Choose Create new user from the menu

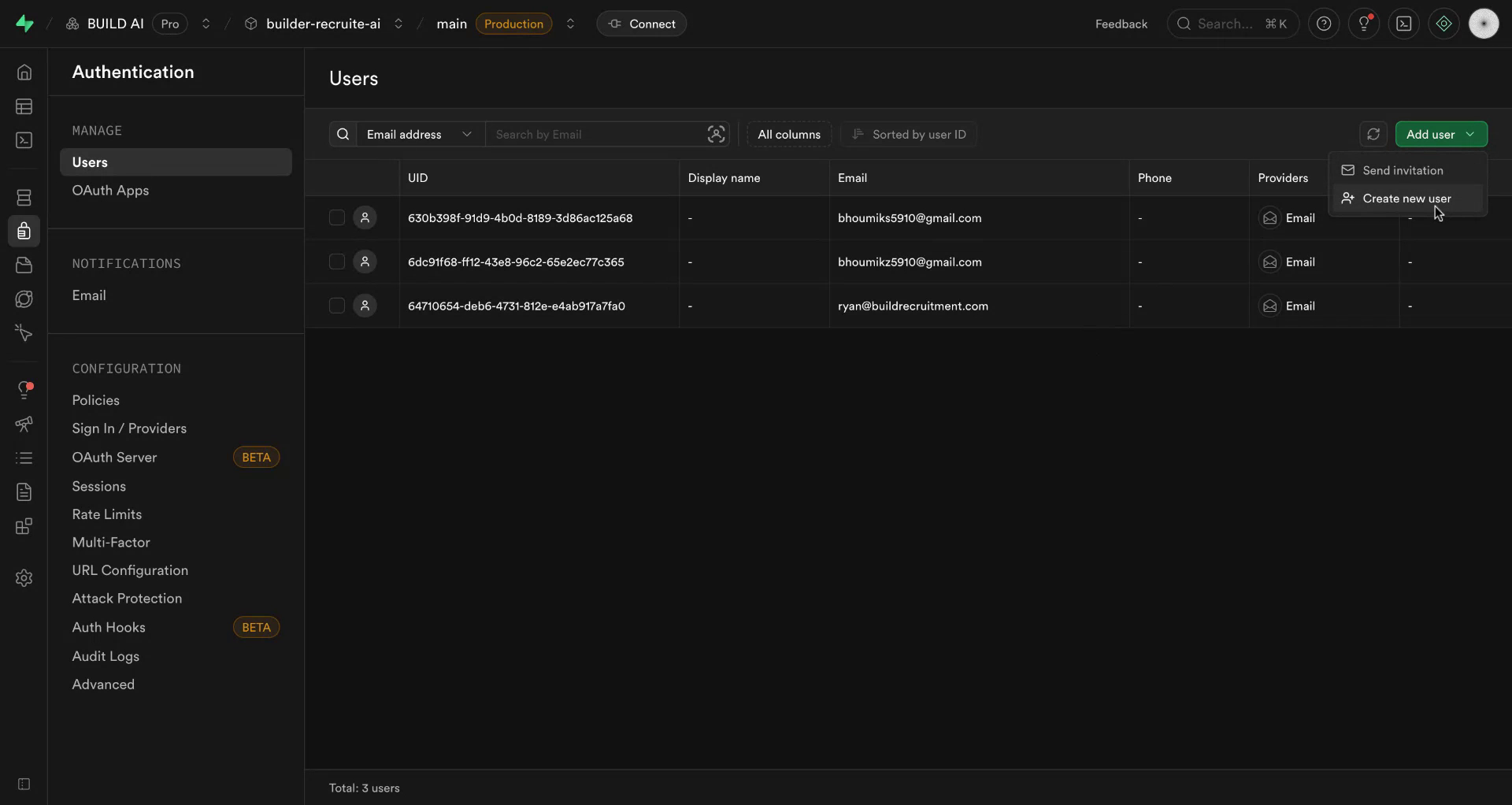pos(1406,198)
